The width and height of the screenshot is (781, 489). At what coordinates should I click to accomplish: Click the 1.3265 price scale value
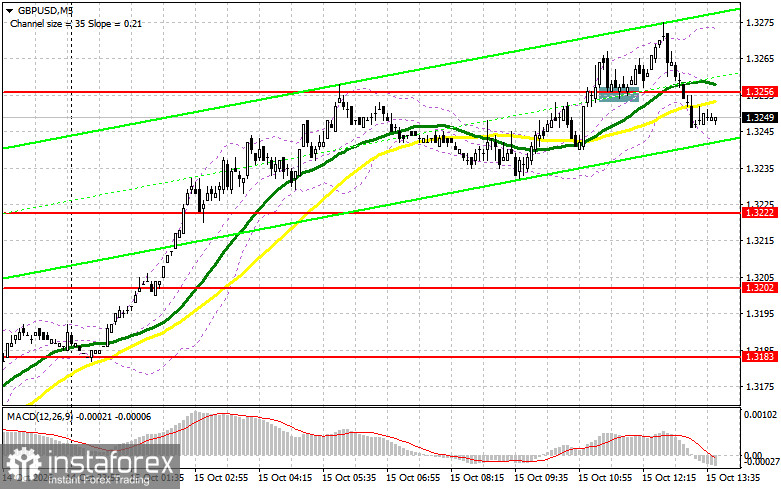(760, 59)
